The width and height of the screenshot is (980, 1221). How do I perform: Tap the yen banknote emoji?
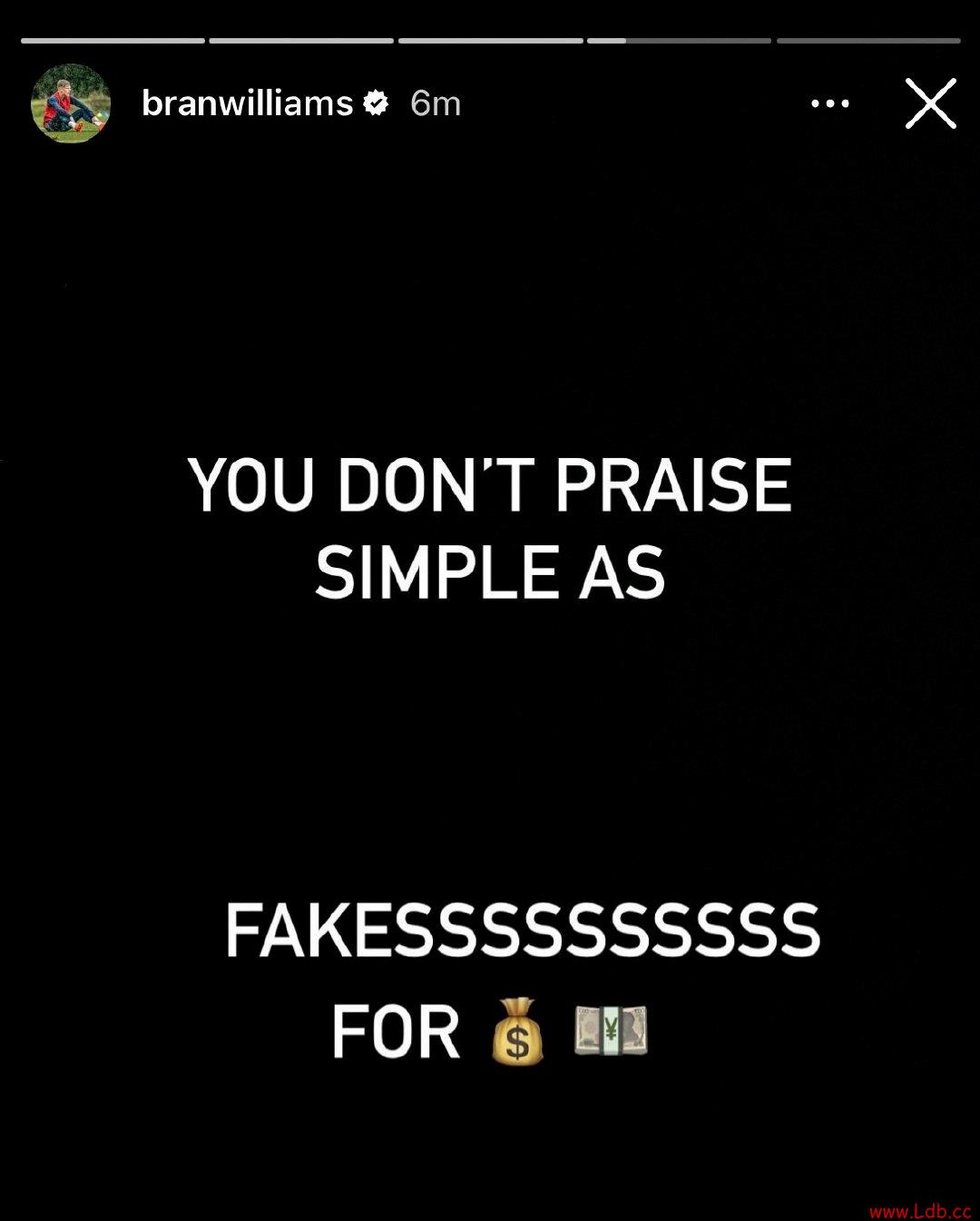coord(611,1031)
